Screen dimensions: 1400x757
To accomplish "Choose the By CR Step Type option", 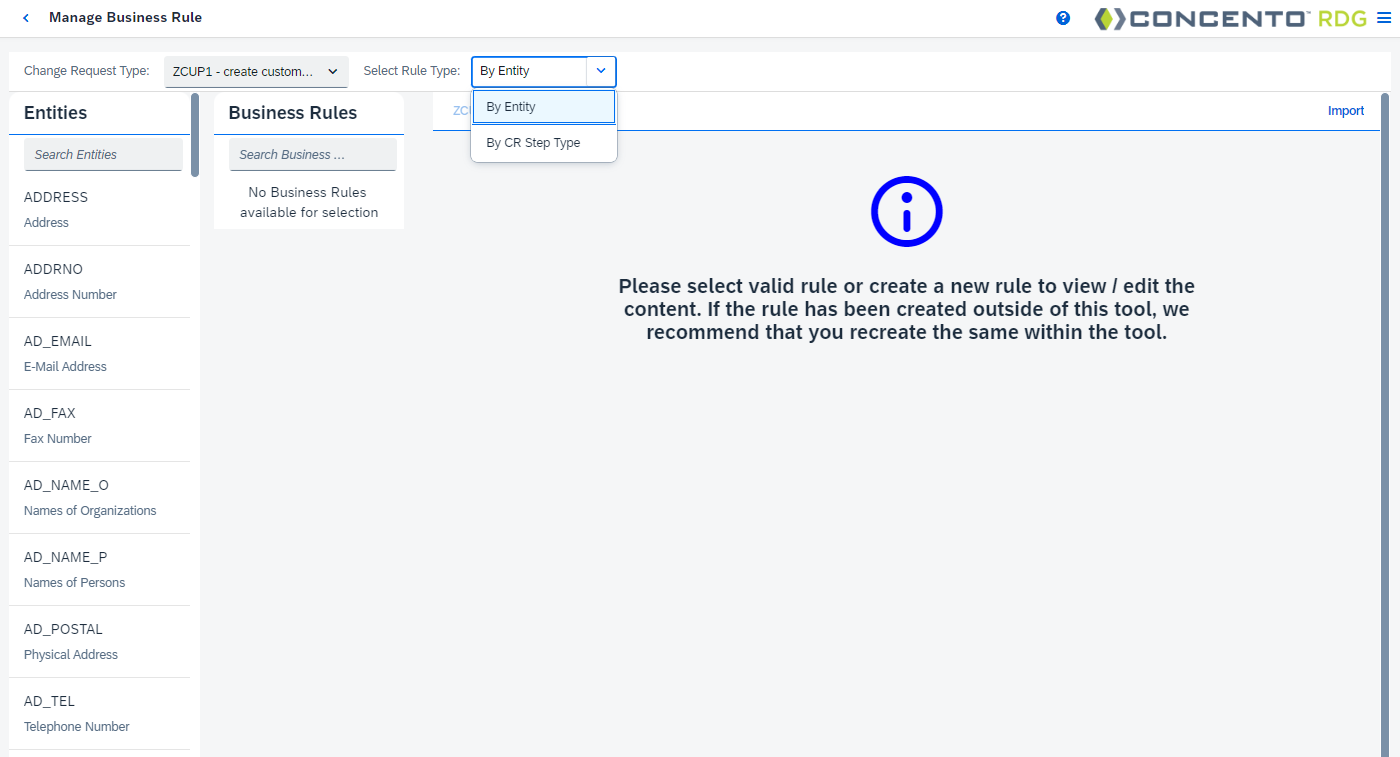I will click(533, 142).
